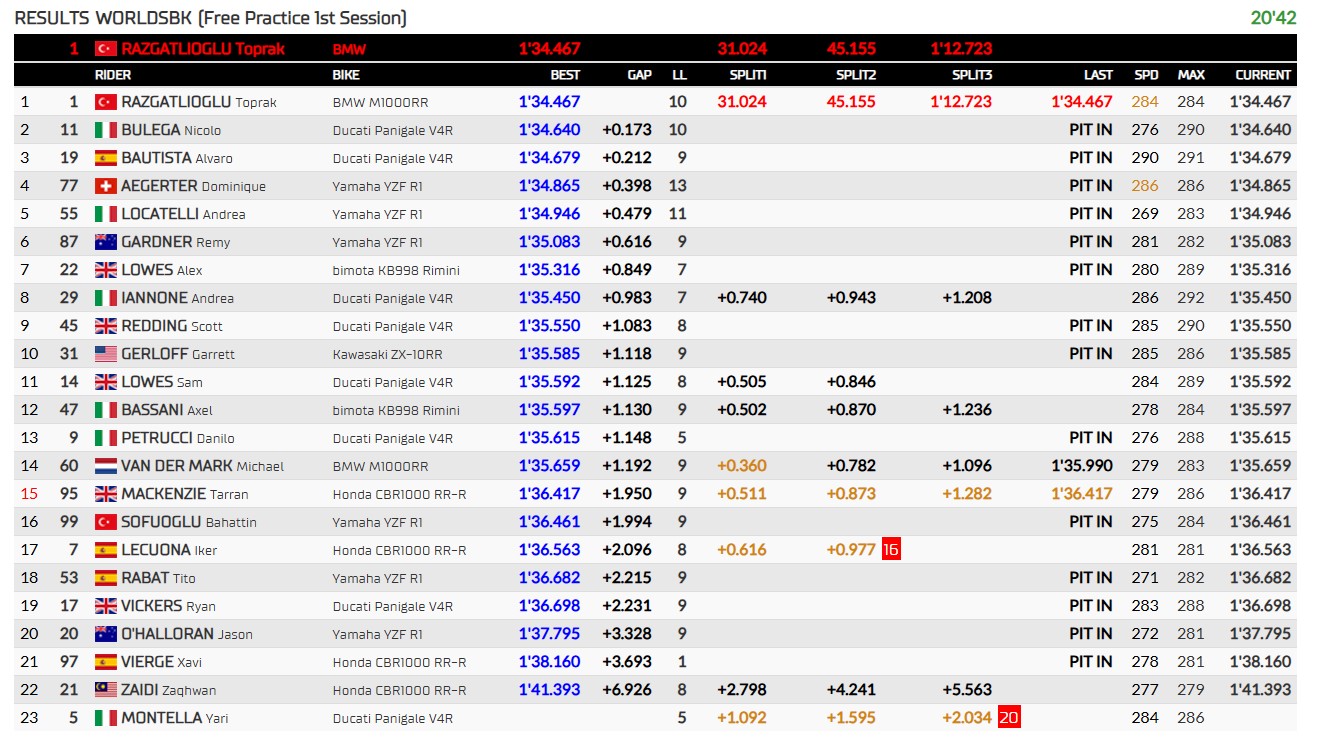1318x755 pixels.
Task: Click the red 20 sector badge in MONTELLA's row
Action: click(1009, 717)
